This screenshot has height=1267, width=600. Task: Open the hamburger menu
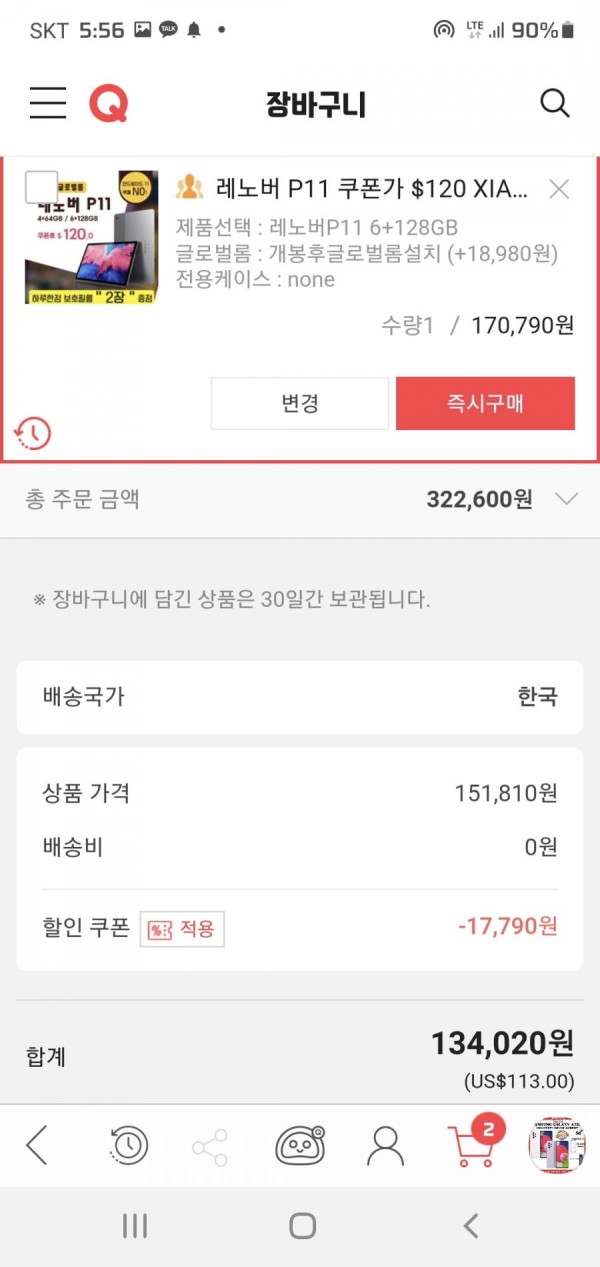[48, 103]
